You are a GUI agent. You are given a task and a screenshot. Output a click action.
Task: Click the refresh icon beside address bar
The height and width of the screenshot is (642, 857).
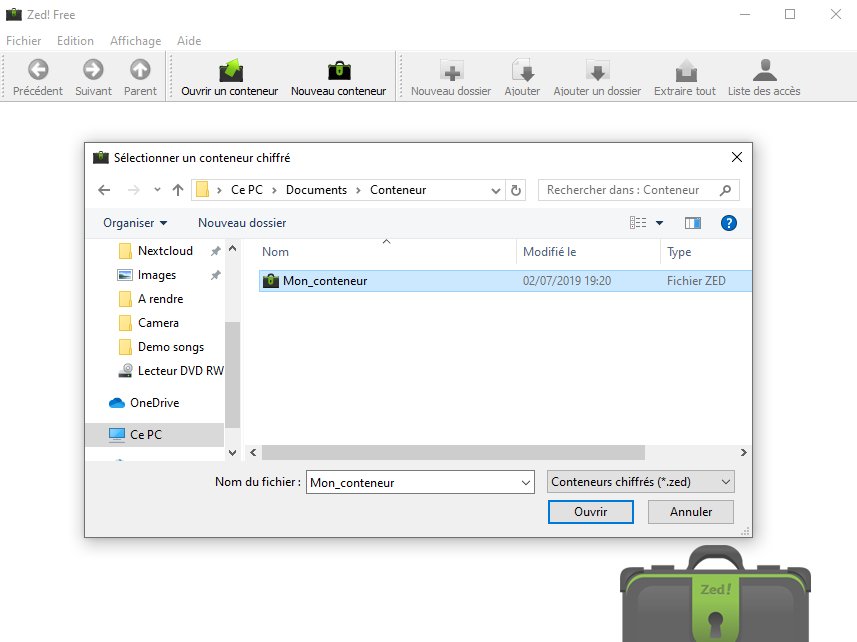coord(515,190)
